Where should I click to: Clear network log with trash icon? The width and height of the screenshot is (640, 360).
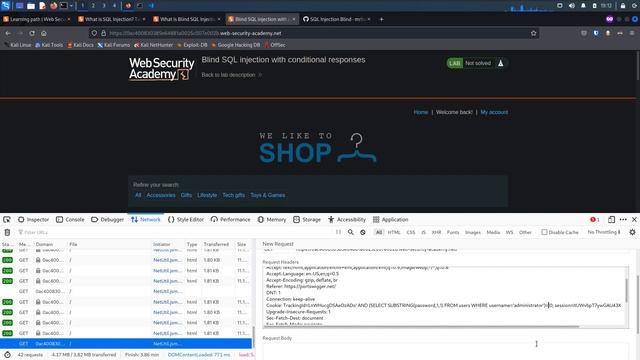tap(7, 232)
